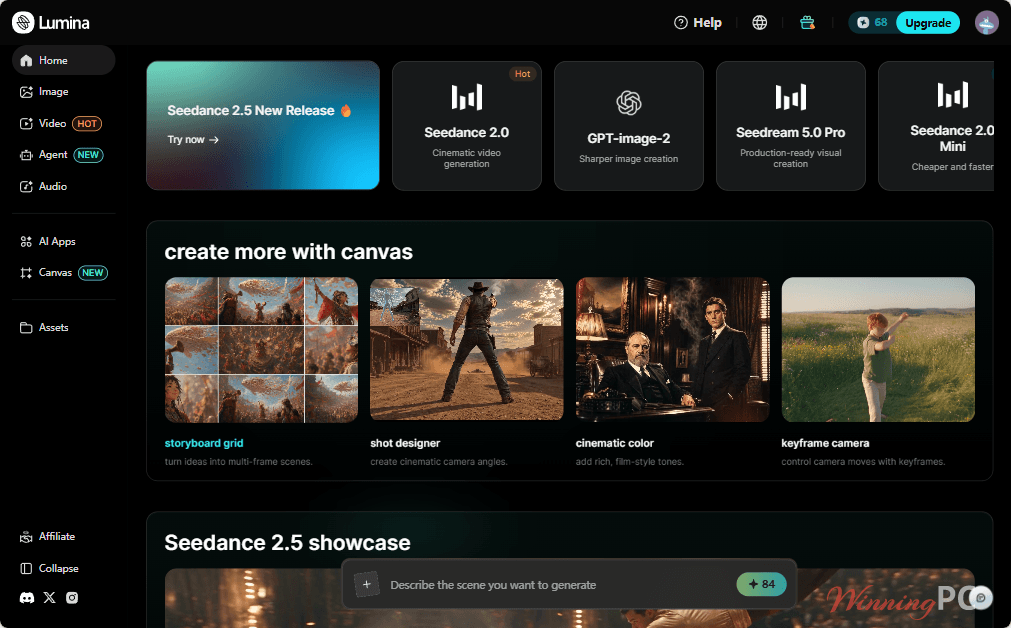
Task: Open the Seedance 2.0 Mini card
Action: pyautogui.click(x=936, y=126)
